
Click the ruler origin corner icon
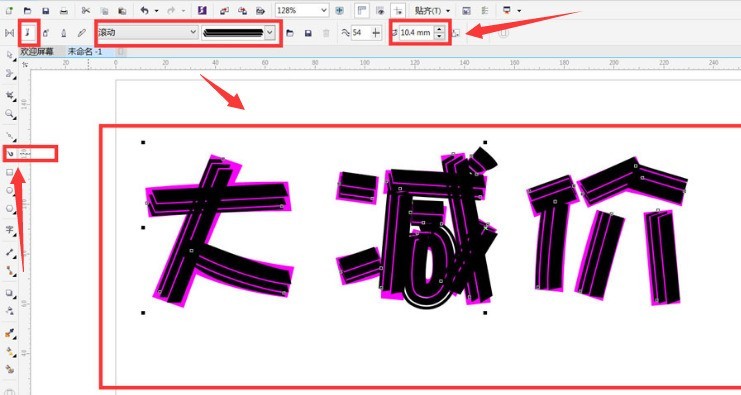point(25,64)
